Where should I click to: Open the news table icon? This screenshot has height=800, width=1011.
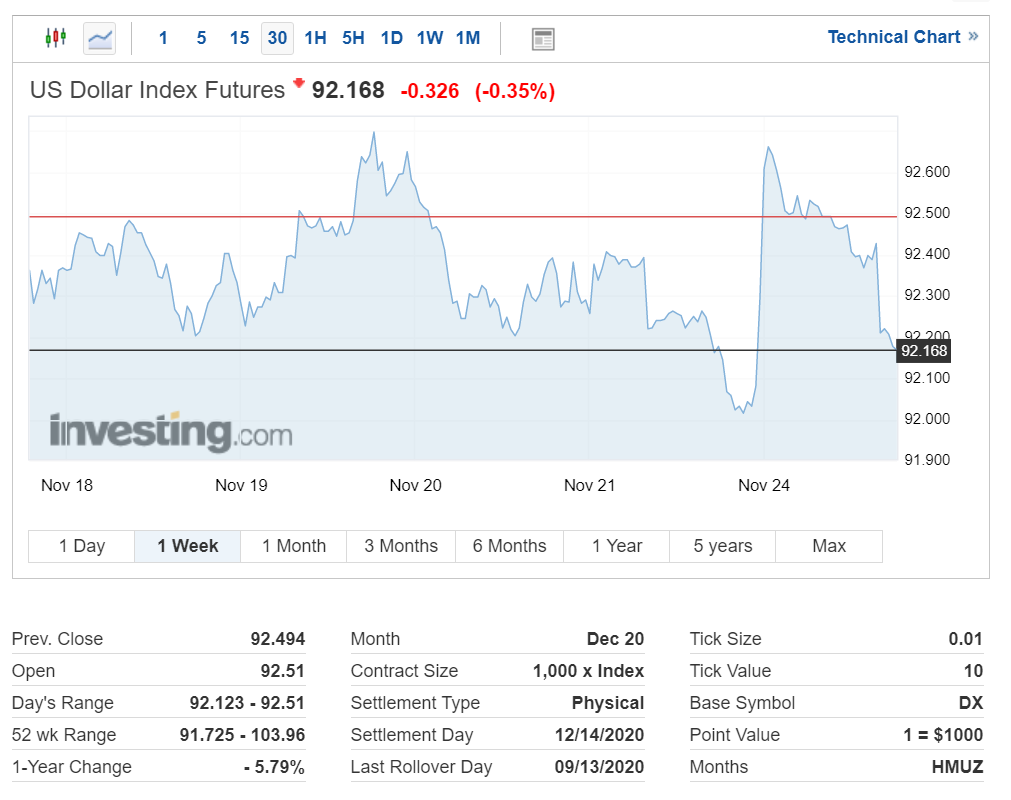tap(543, 39)
